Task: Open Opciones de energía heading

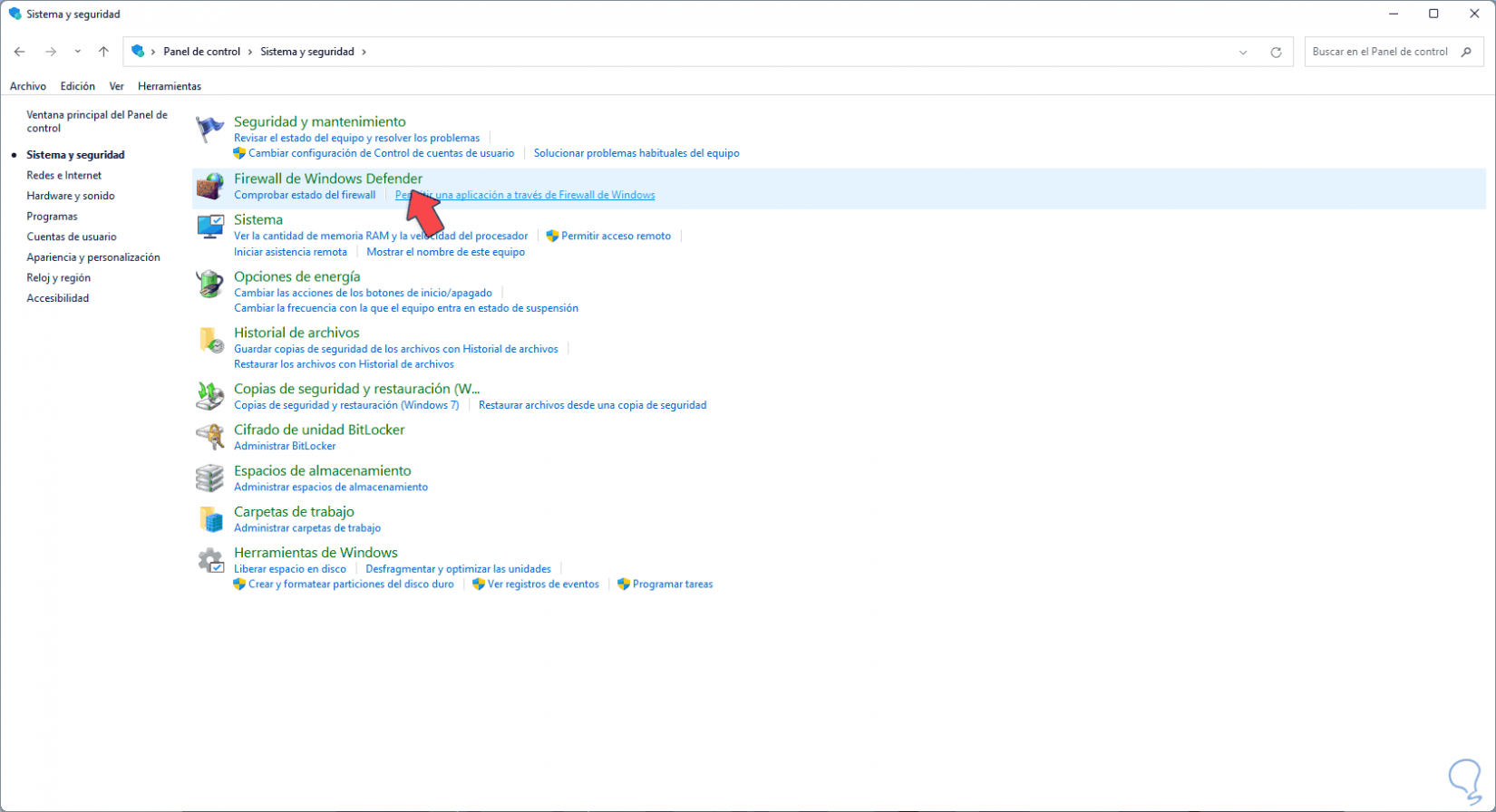Action: pyautogui.click(x=297, y=276)
